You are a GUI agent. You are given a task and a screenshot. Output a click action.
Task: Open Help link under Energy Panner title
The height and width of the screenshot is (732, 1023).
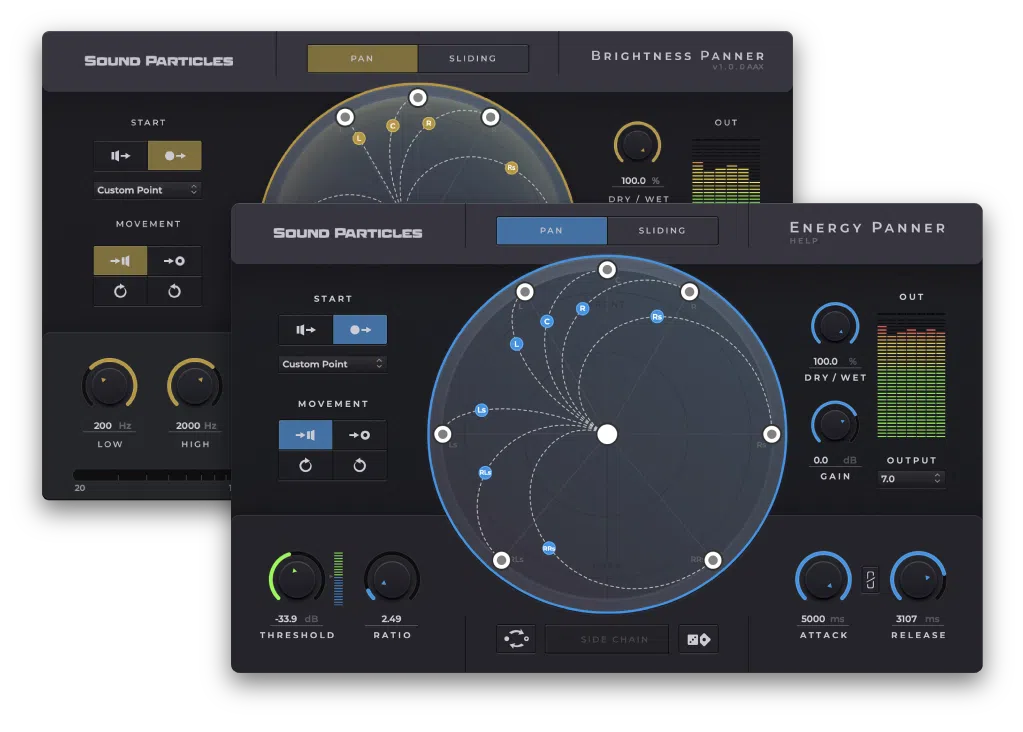click(x=804, y=241)
